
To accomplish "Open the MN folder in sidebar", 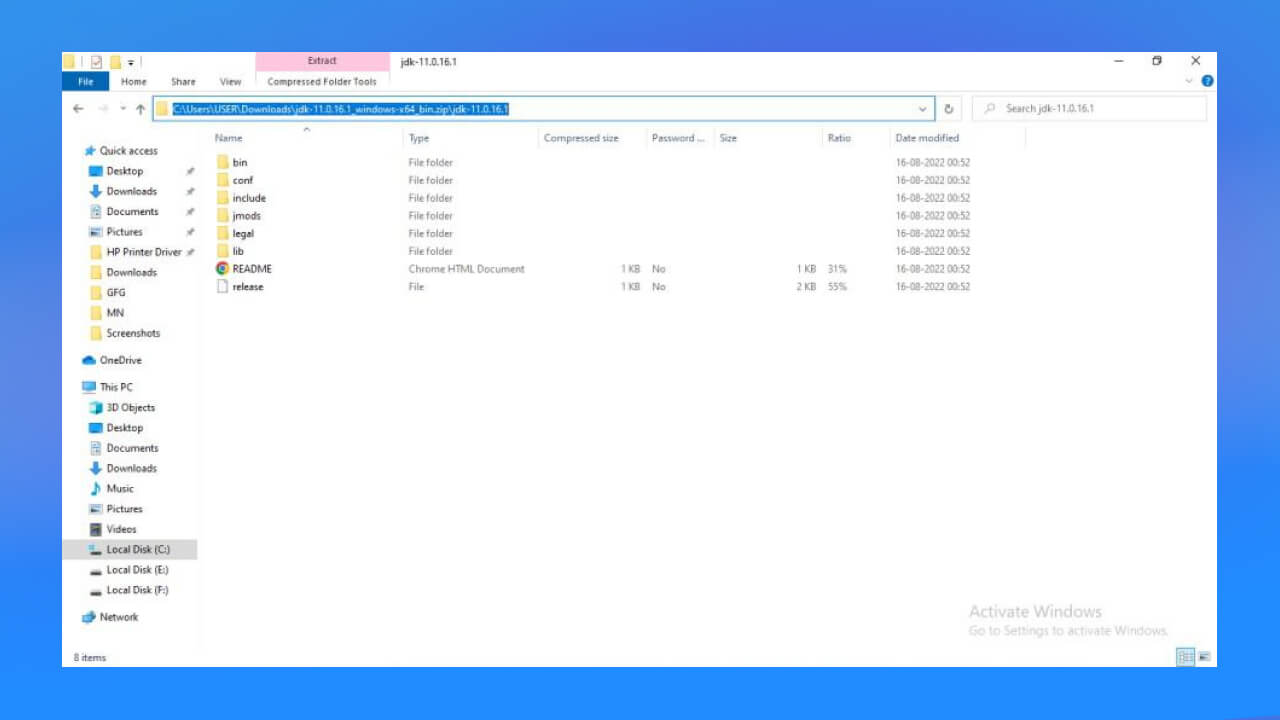I will (115, 313).
